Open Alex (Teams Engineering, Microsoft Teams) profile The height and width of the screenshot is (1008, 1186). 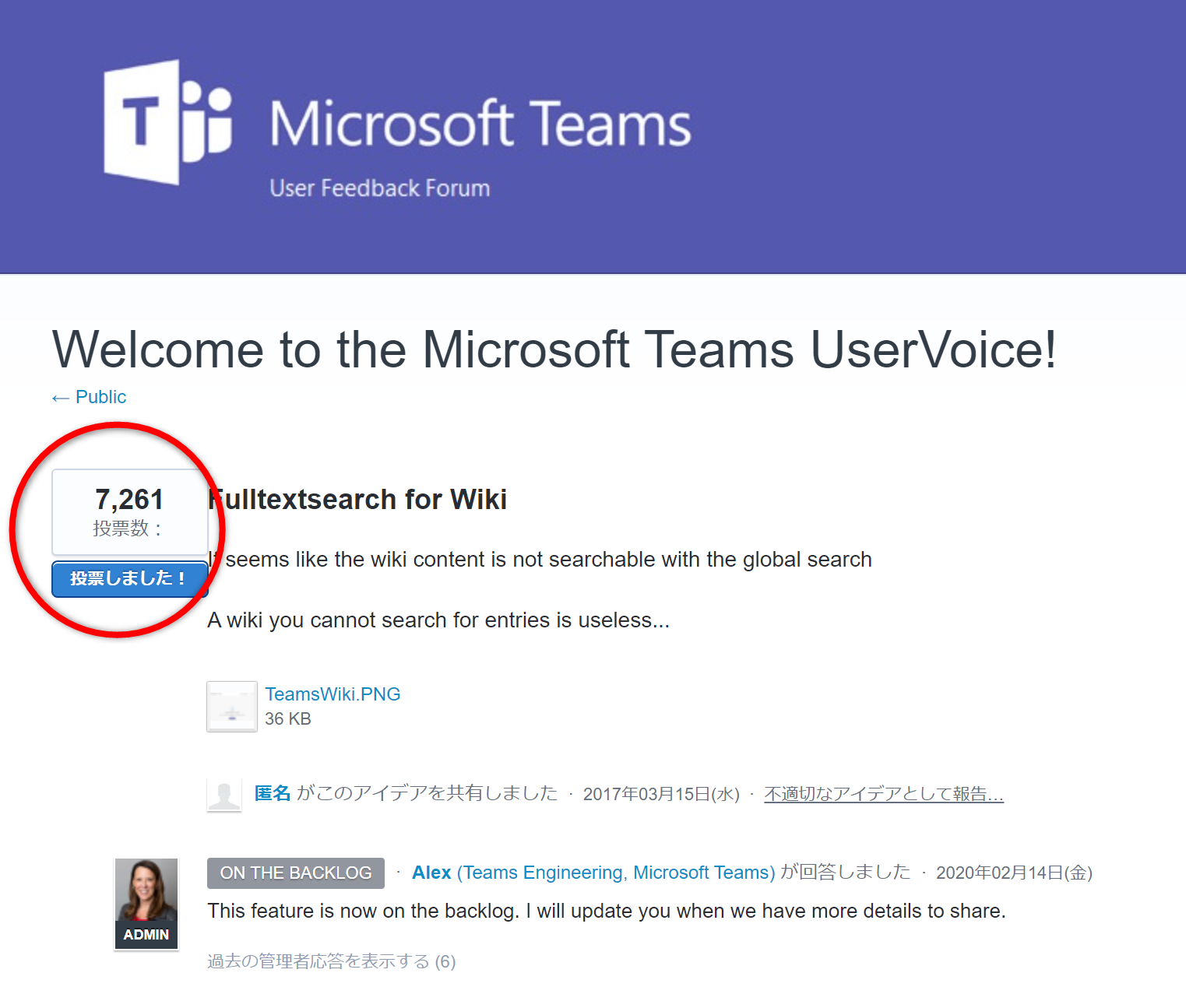click(x=593, y=873)
